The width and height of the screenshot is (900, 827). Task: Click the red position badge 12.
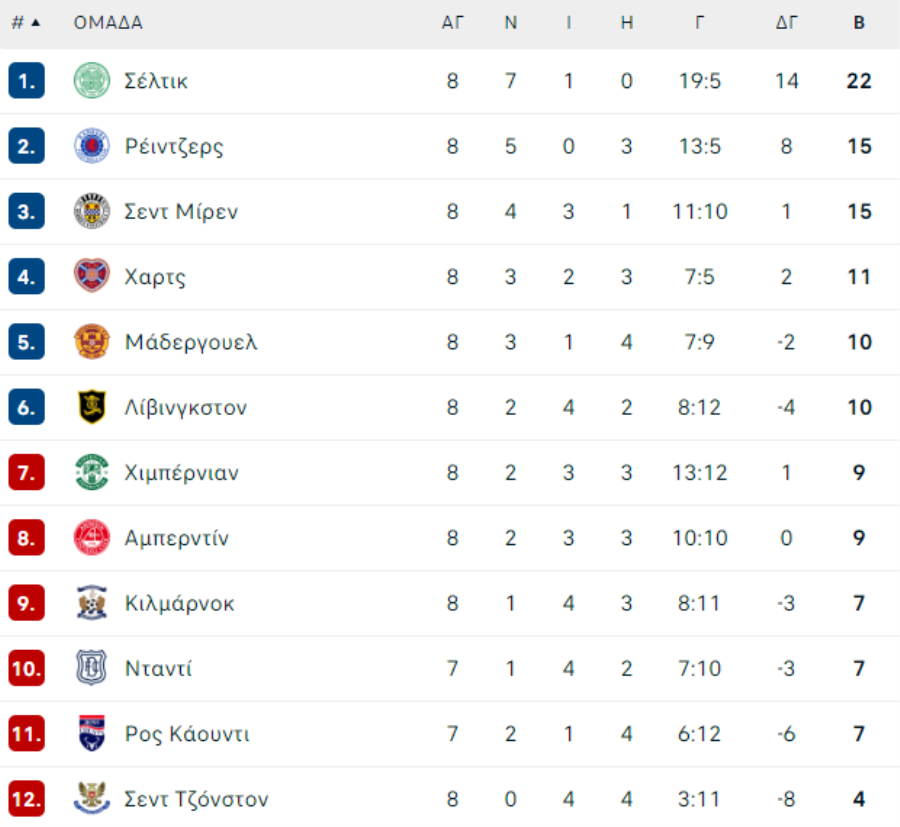pos(26,799)
